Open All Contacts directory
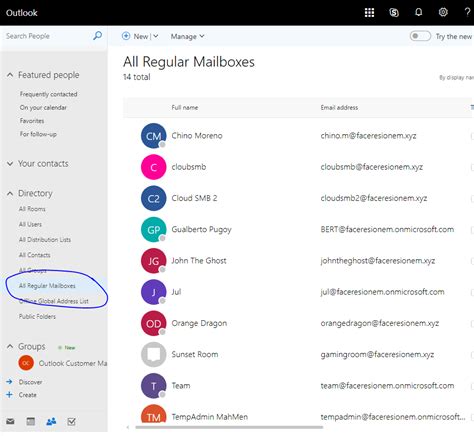474x436 pixels. click(35, 255)
